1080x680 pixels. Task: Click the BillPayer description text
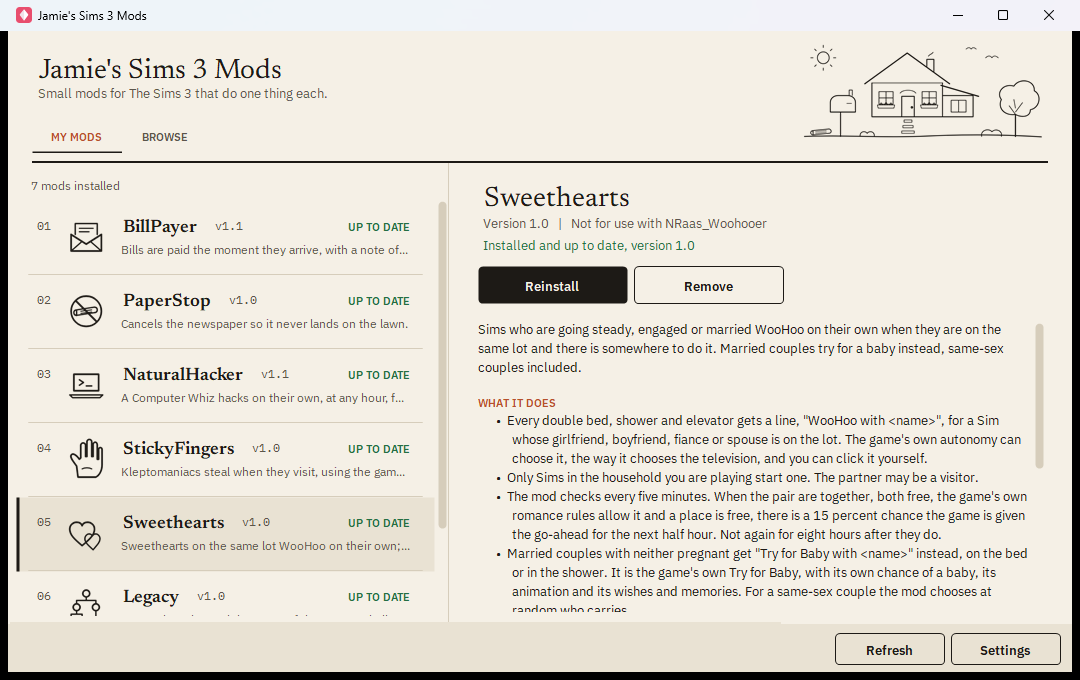pos(264,250)
